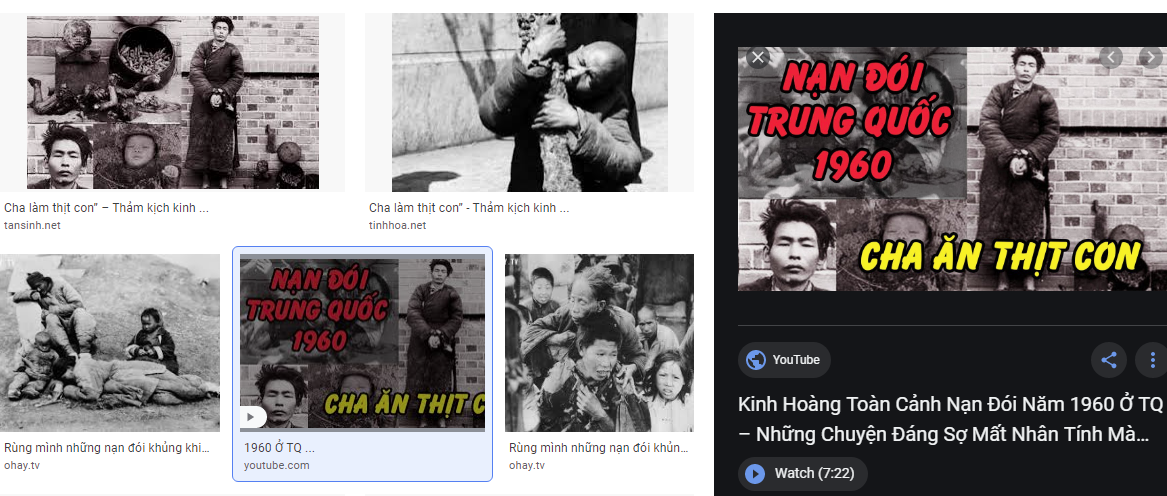1167x496 pixels.
Task: Open the three-dot more options menu
Action: click(x=1153, y=360)
